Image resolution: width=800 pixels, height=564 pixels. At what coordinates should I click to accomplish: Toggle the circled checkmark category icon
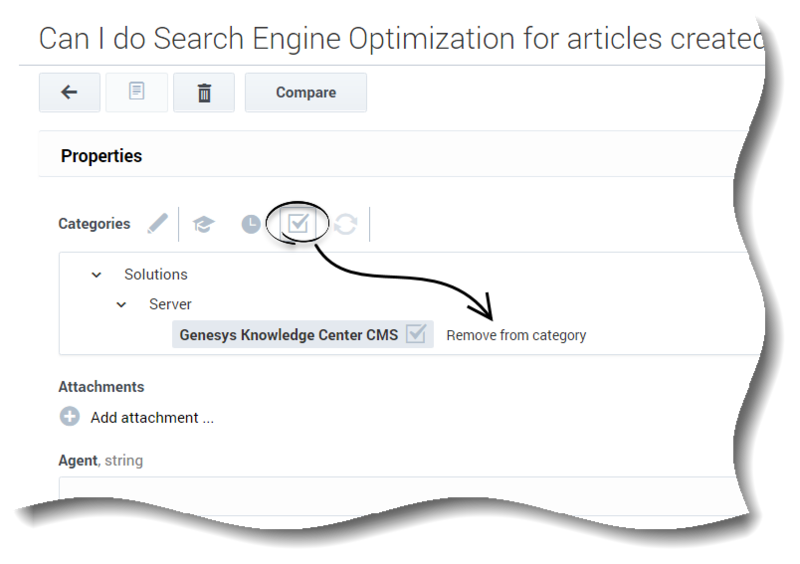click(298, 223)
